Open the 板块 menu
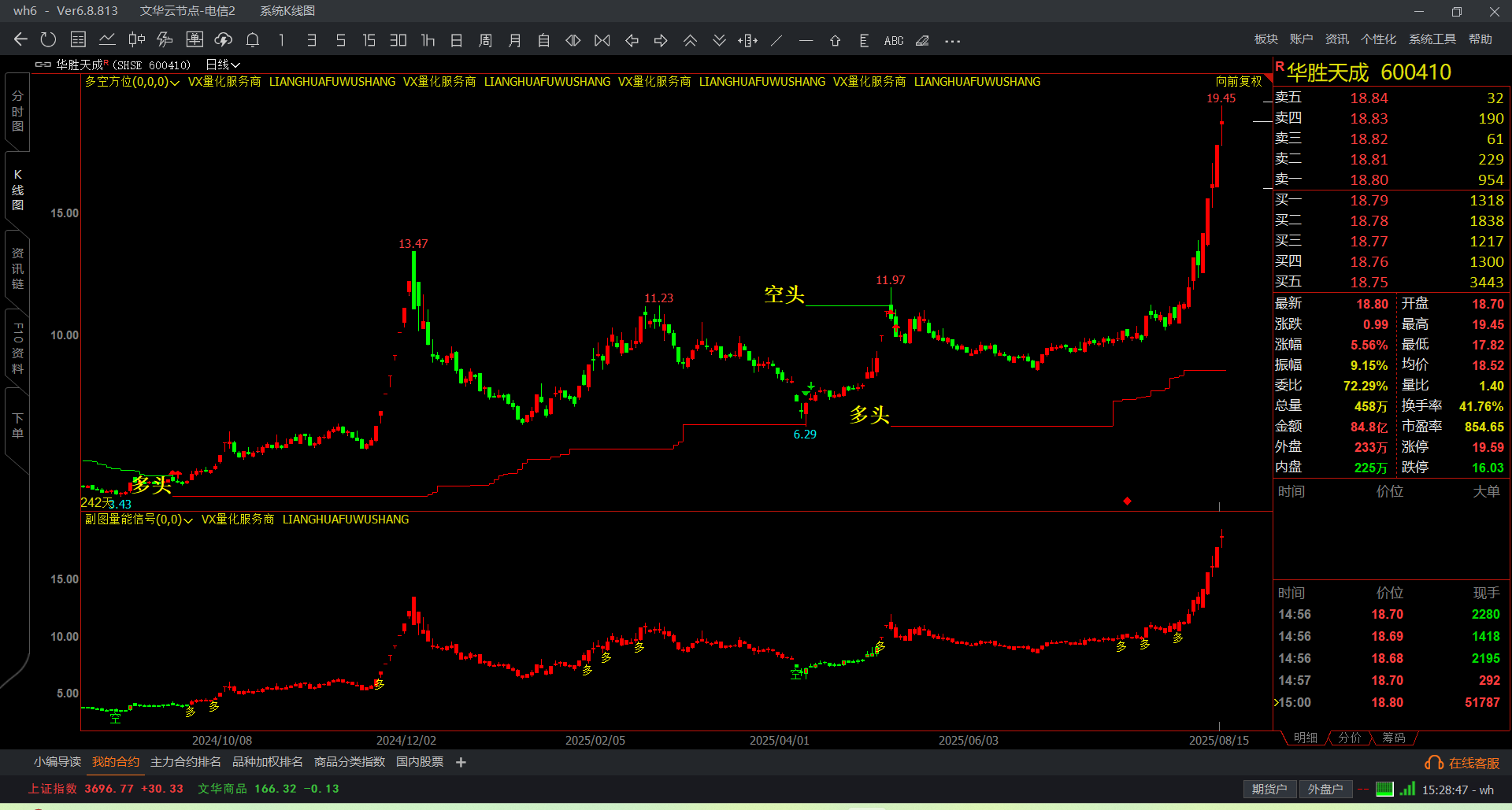Viewport: 1512px width, 810px height. click(x=1266, y=39)
